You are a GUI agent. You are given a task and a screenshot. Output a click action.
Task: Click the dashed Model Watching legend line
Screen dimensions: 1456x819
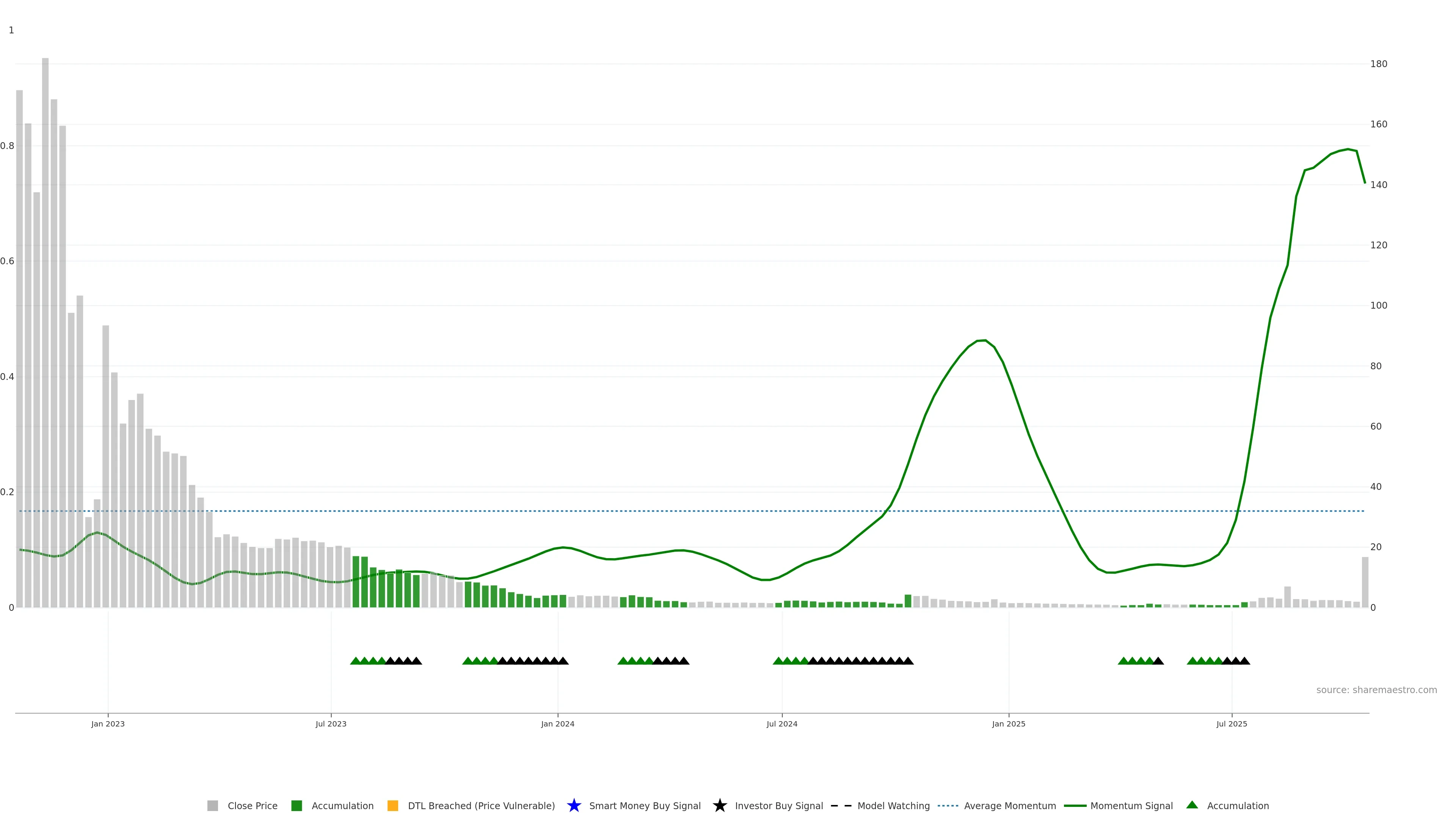tap(841, 805)
